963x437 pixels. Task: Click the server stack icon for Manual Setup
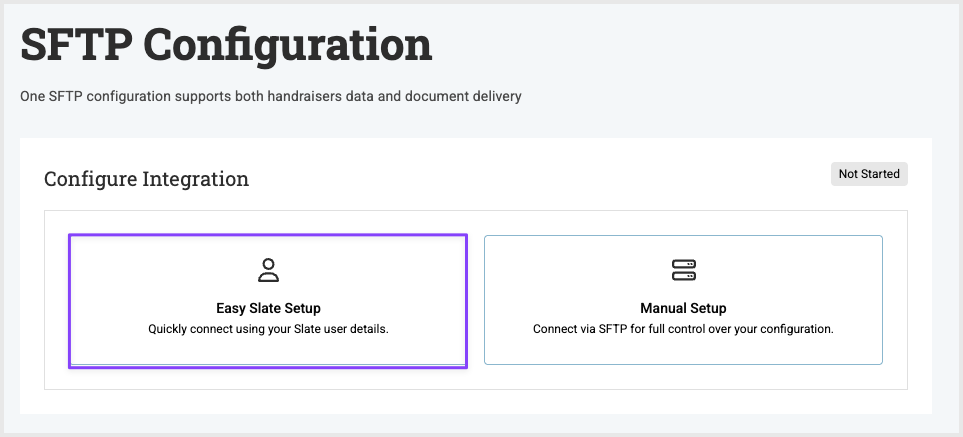683,270
